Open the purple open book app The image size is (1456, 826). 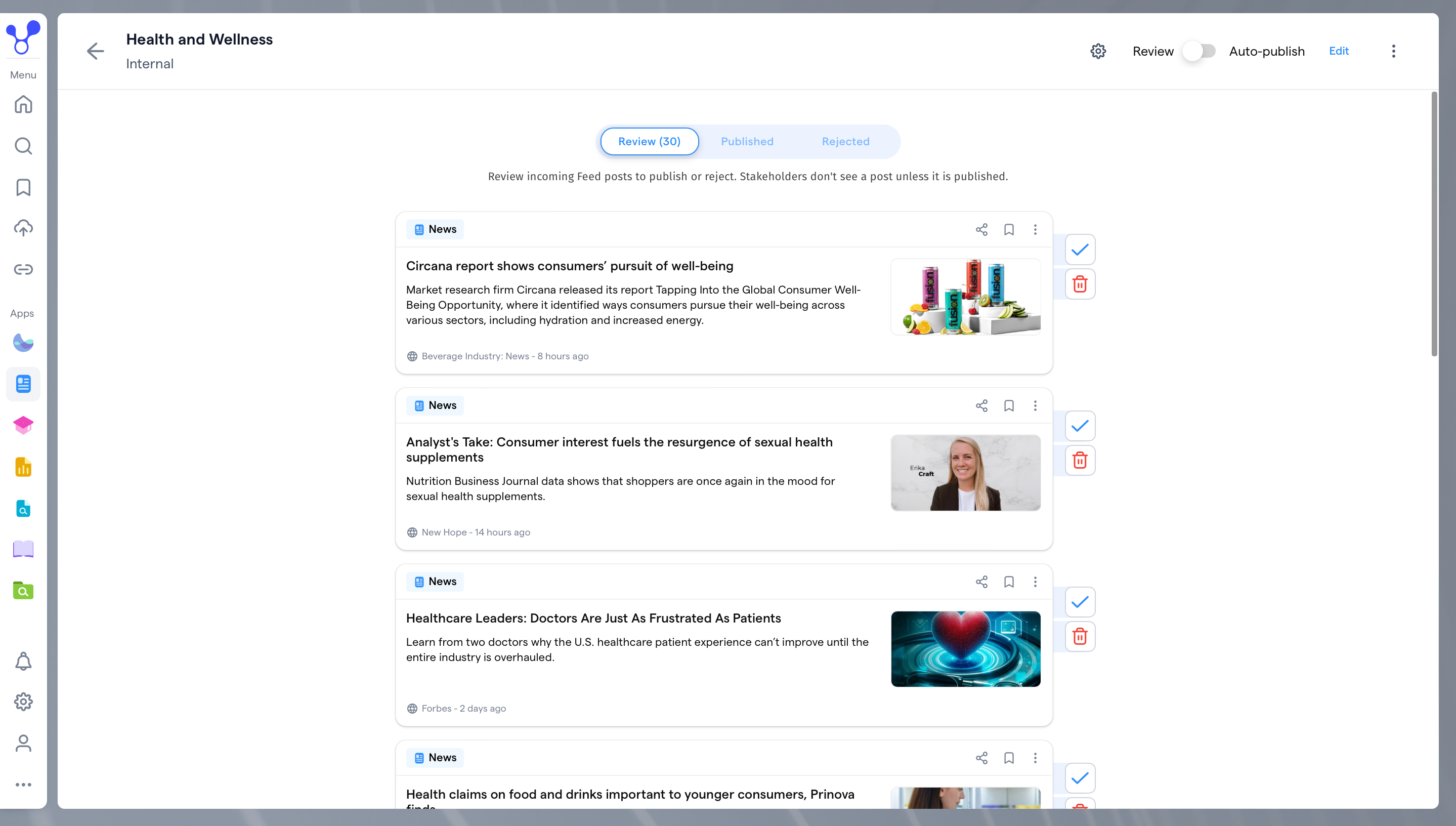pyautogui.click(x=23, y=549)
